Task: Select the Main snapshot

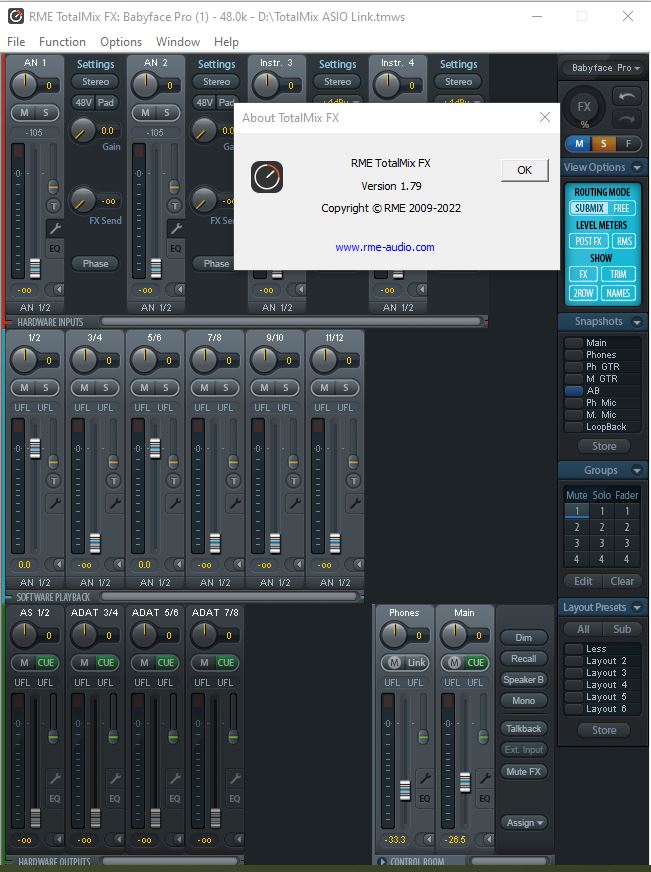Action: 602,343
